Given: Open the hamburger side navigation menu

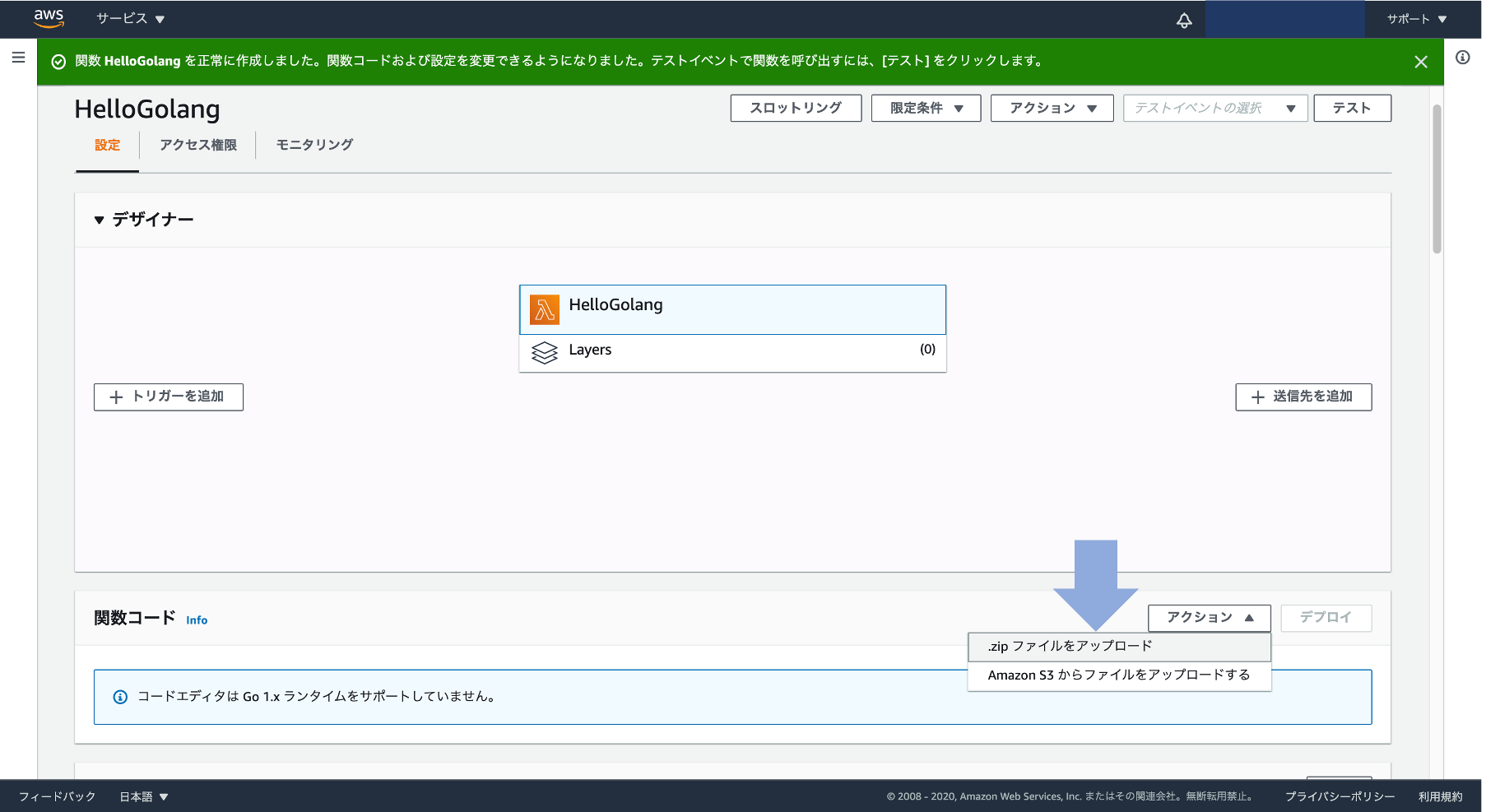Looking at the screenshot, I should pyautogui.click(x=18, y=58).
